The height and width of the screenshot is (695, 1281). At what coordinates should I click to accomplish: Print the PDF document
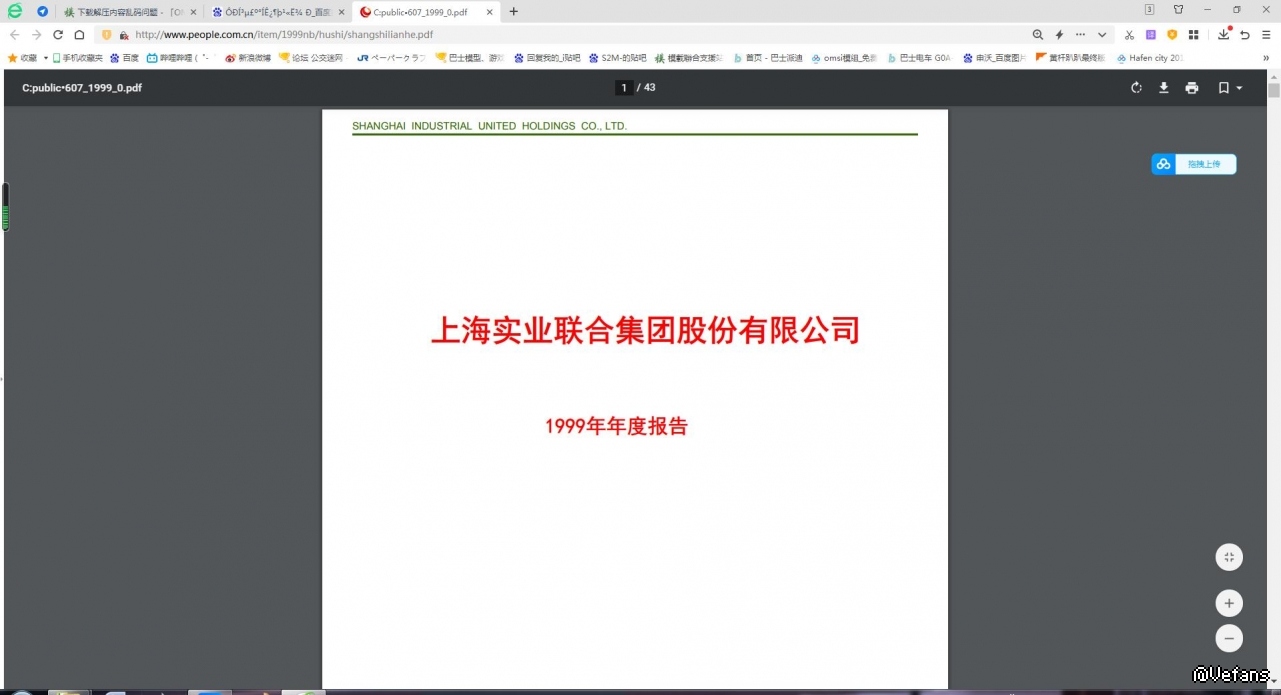(x=1192, y=88)
